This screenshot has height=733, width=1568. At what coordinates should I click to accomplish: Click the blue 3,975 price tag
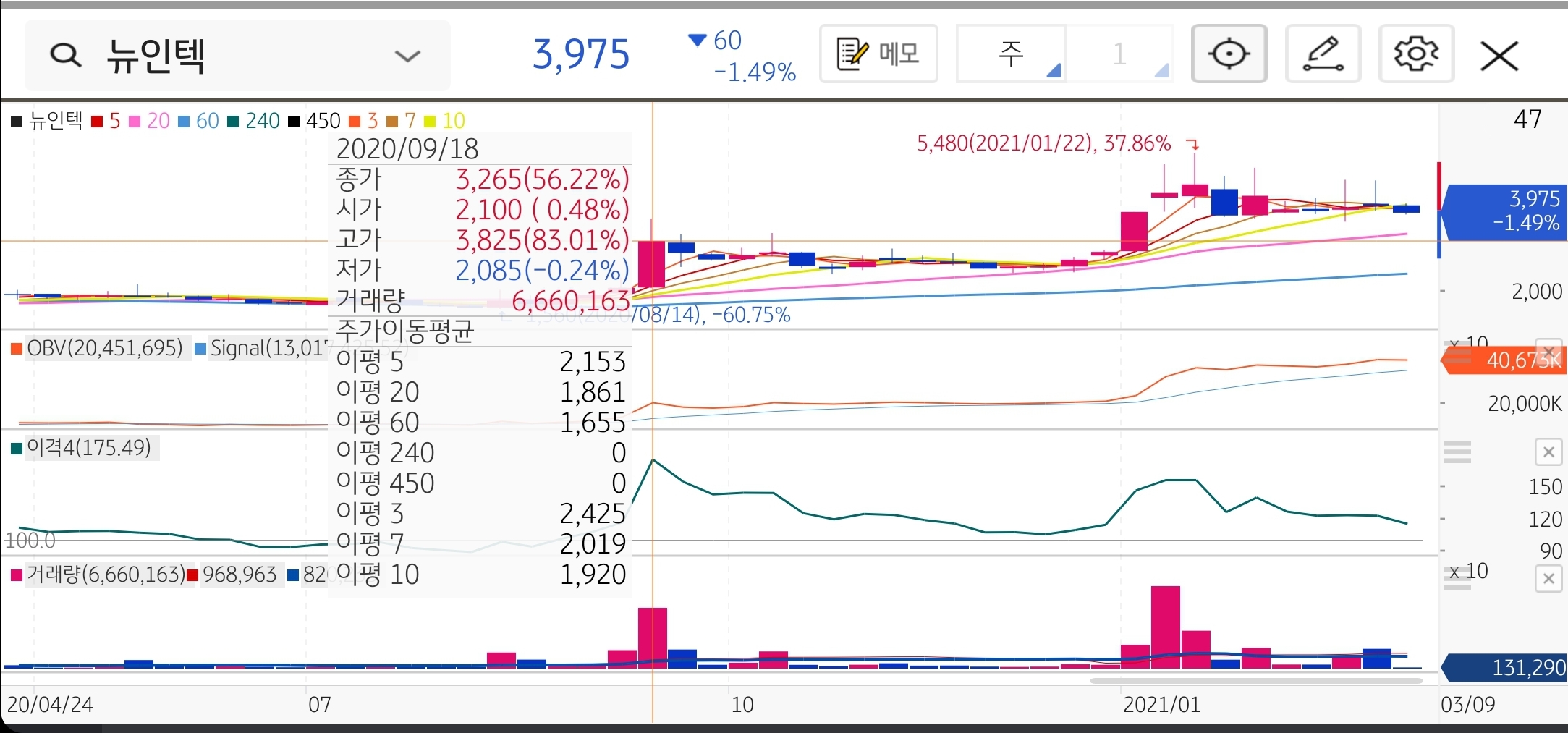1505,211
